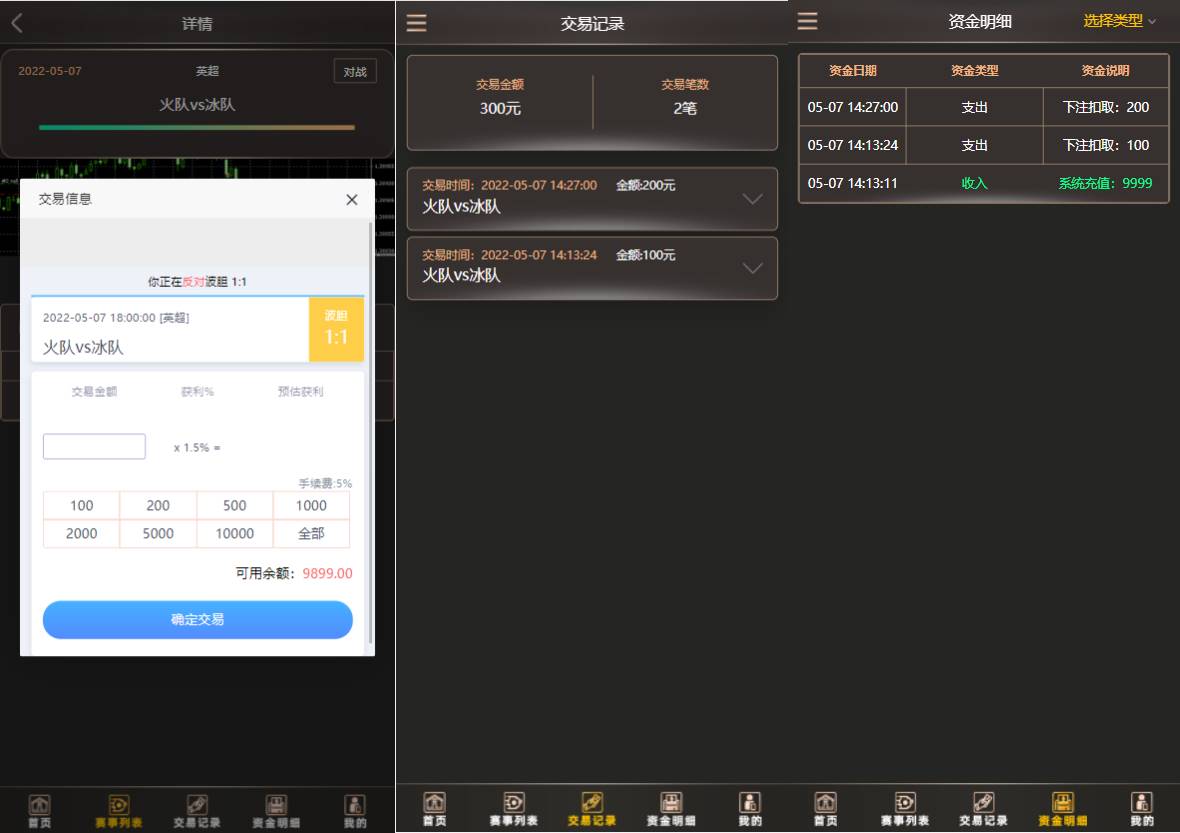The width and height of the screenshot is (1180, 833).
Task: Select quick amount 1000
Action: tap(312, 506)
